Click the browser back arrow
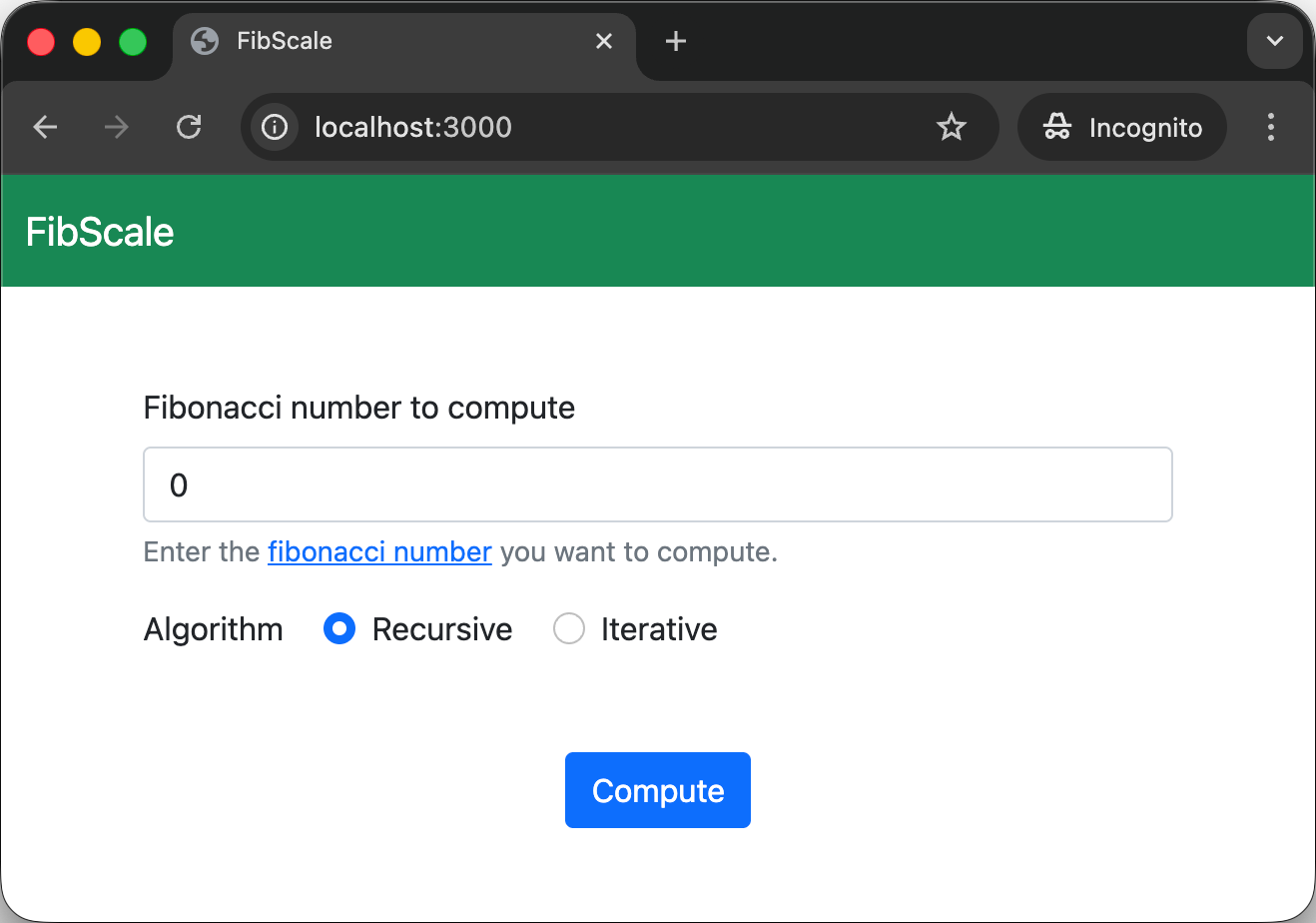The image size is (1316, 923). pyautogui.click(x=46, y=127)
